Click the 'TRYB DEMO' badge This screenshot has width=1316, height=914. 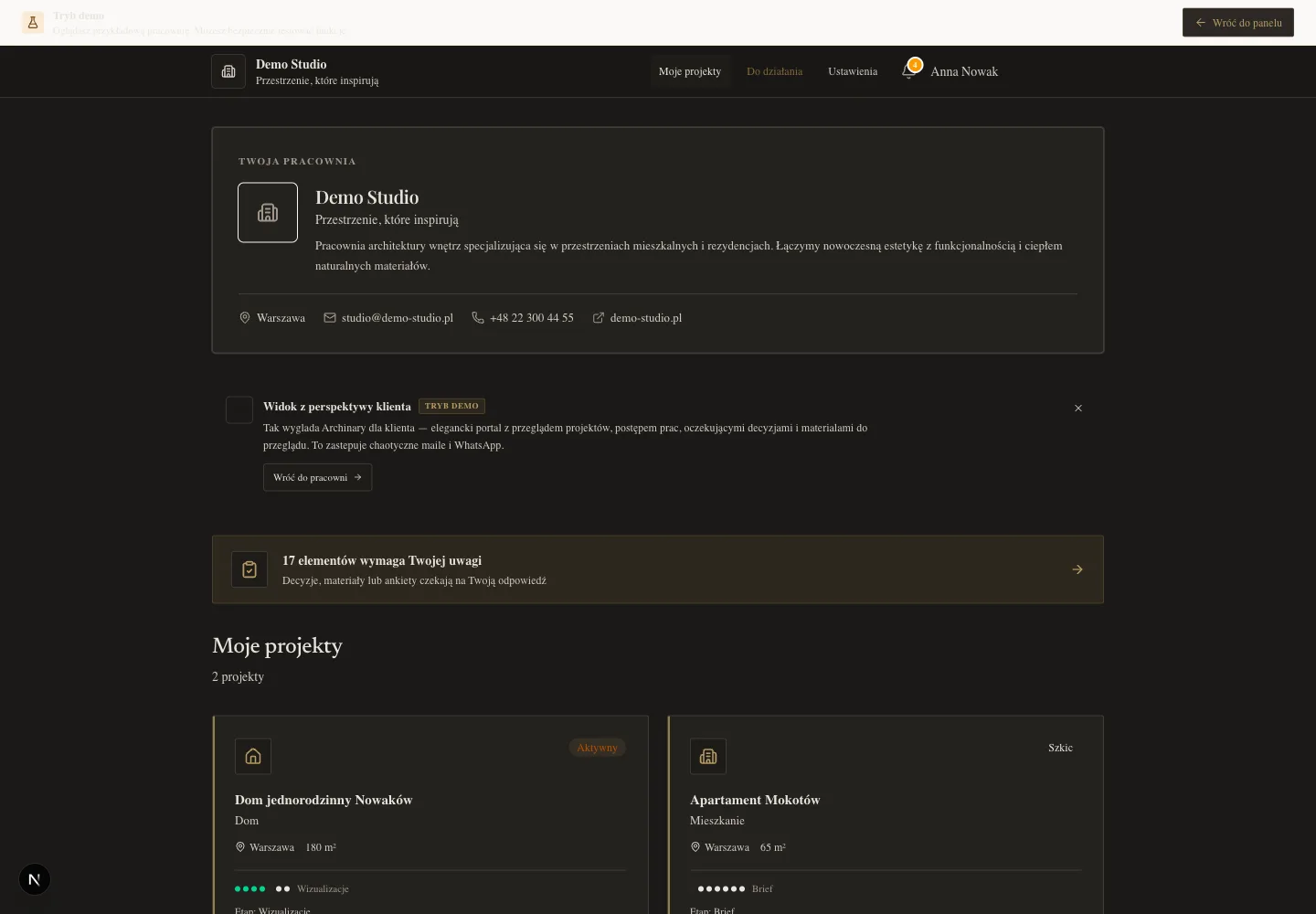[451, 406]
